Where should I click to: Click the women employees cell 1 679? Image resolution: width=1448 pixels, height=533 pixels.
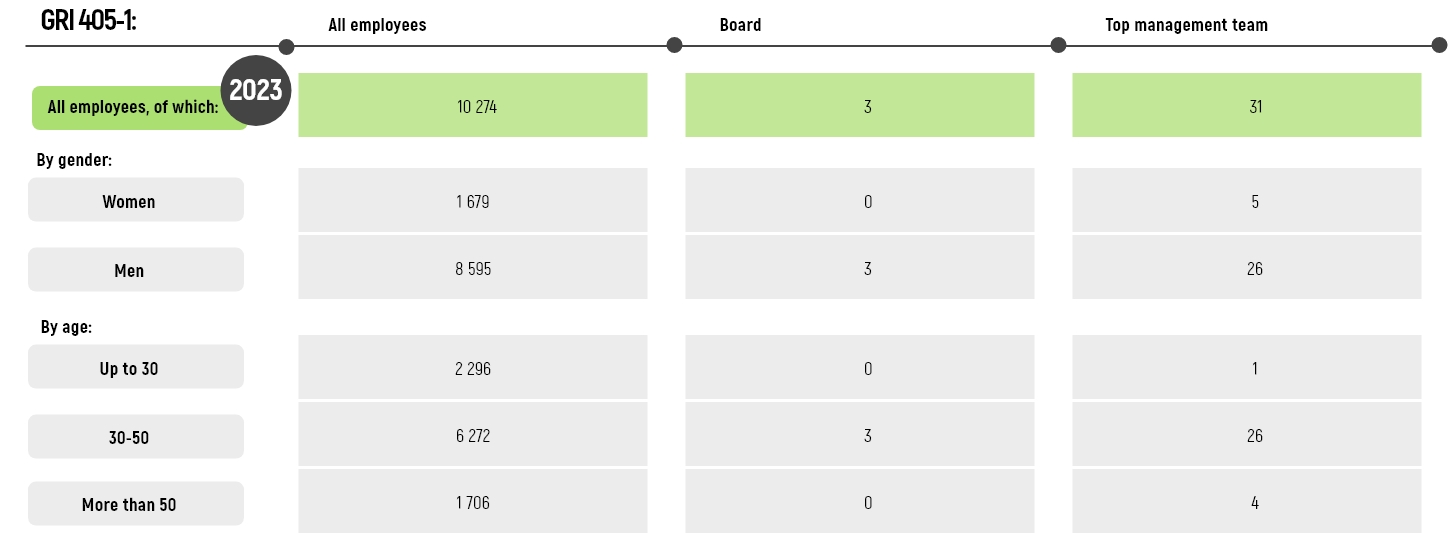pyautogui.click(x=473, y=201)
